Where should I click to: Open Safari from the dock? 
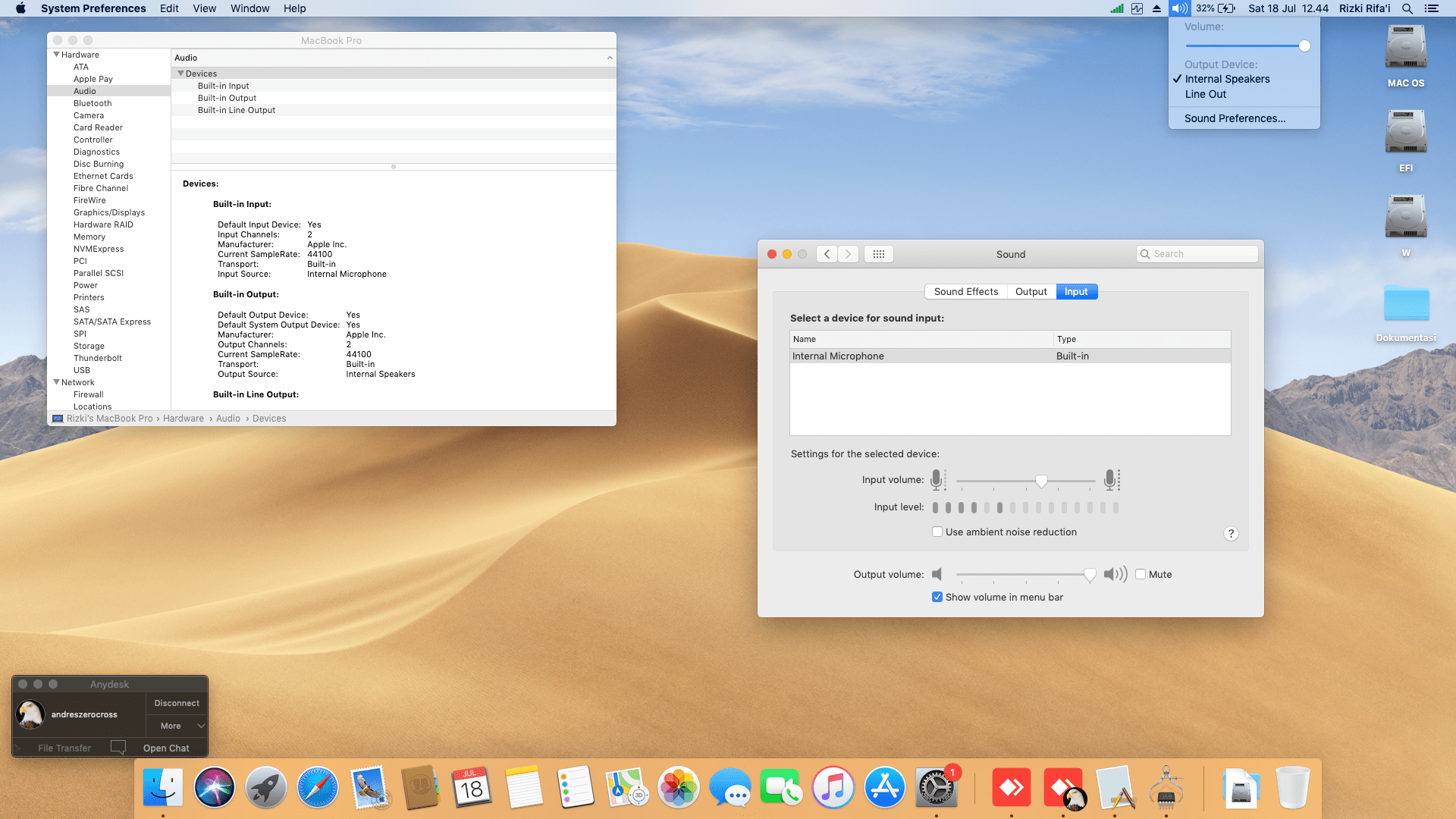click(317, 788)
